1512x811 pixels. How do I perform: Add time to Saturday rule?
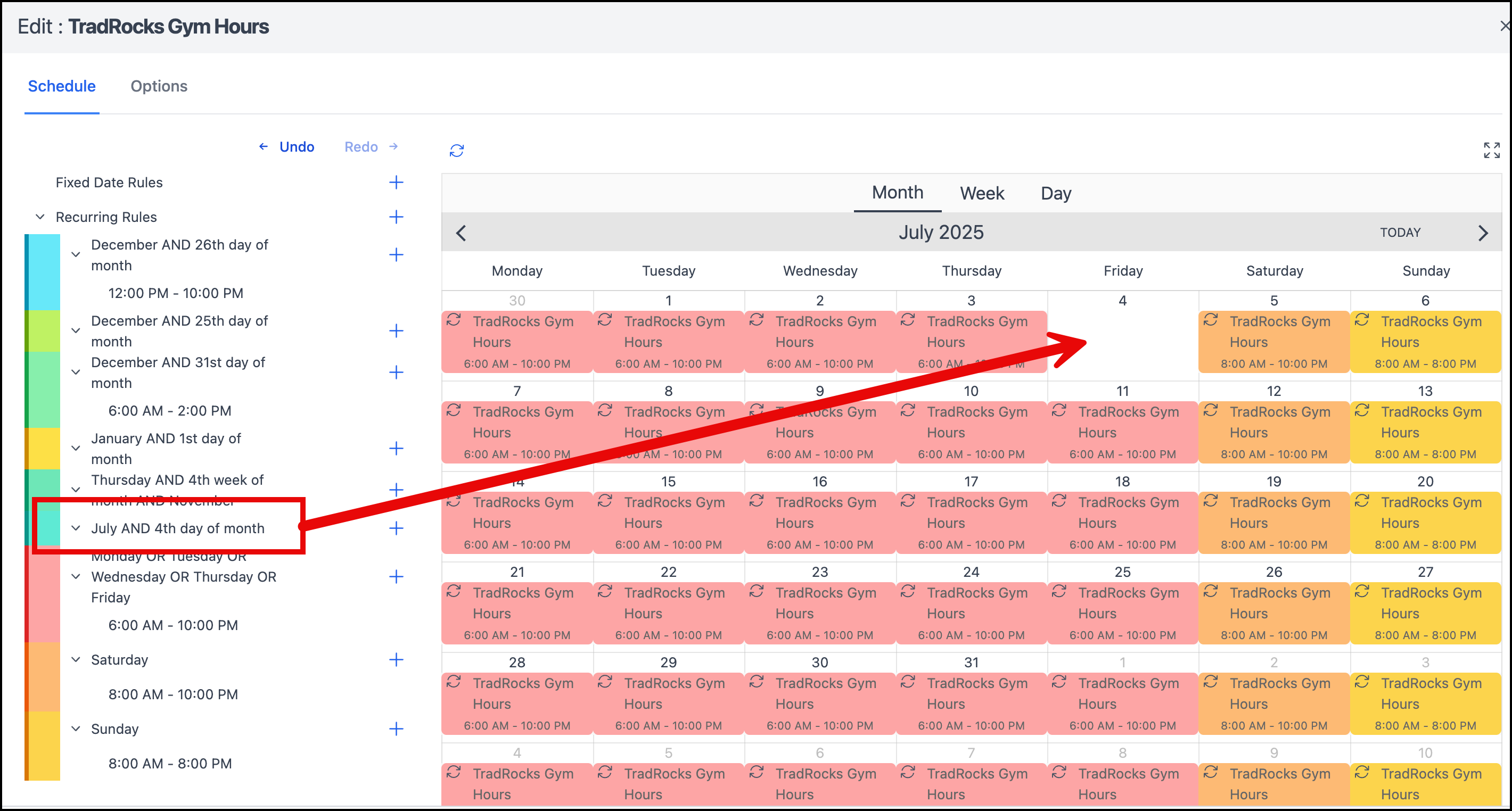(x=396, y=659)
